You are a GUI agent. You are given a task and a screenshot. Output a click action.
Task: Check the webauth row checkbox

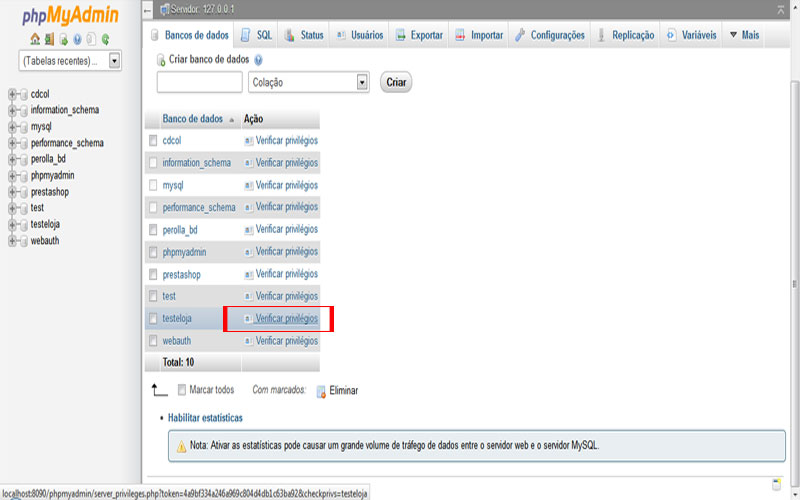pos(153,340)
